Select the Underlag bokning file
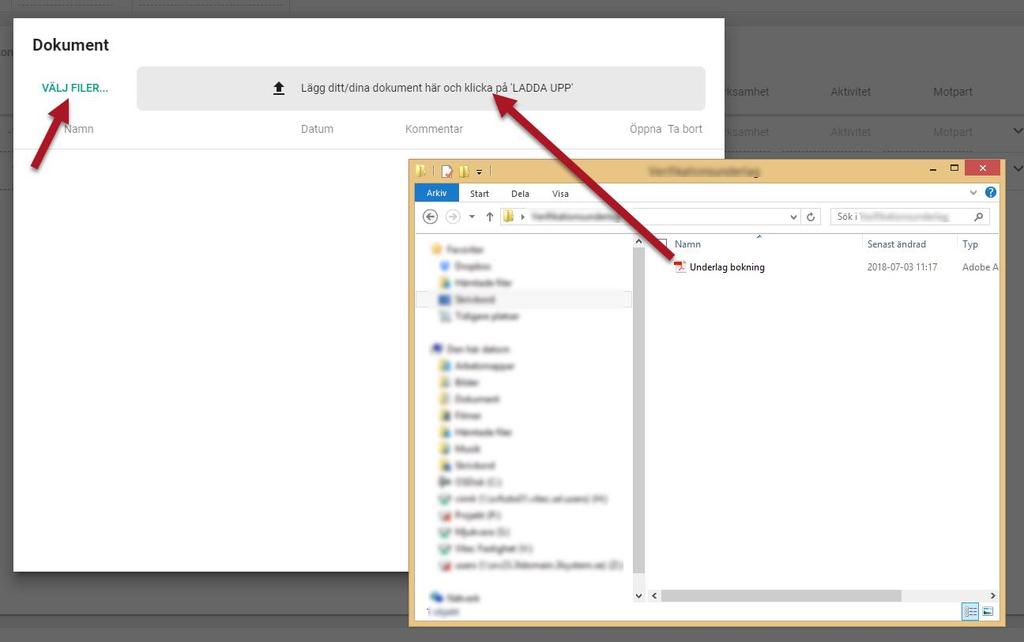This screenshot has height=642, width=1024. click(727, 267)
